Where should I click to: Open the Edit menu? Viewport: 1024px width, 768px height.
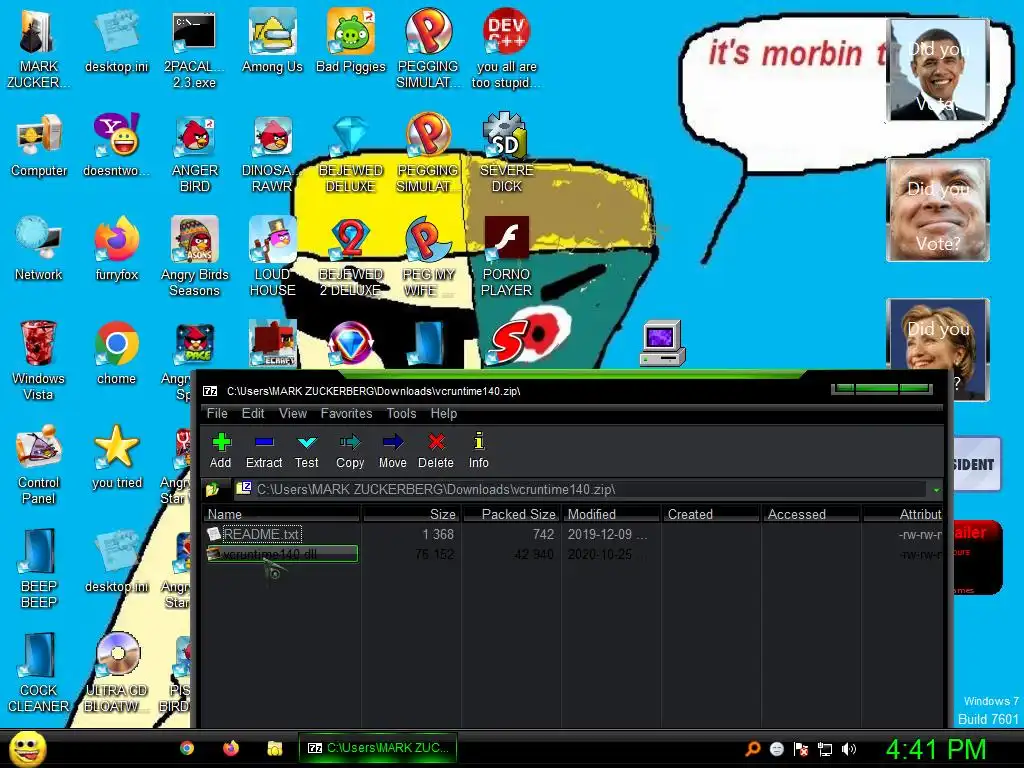(253, 413)
